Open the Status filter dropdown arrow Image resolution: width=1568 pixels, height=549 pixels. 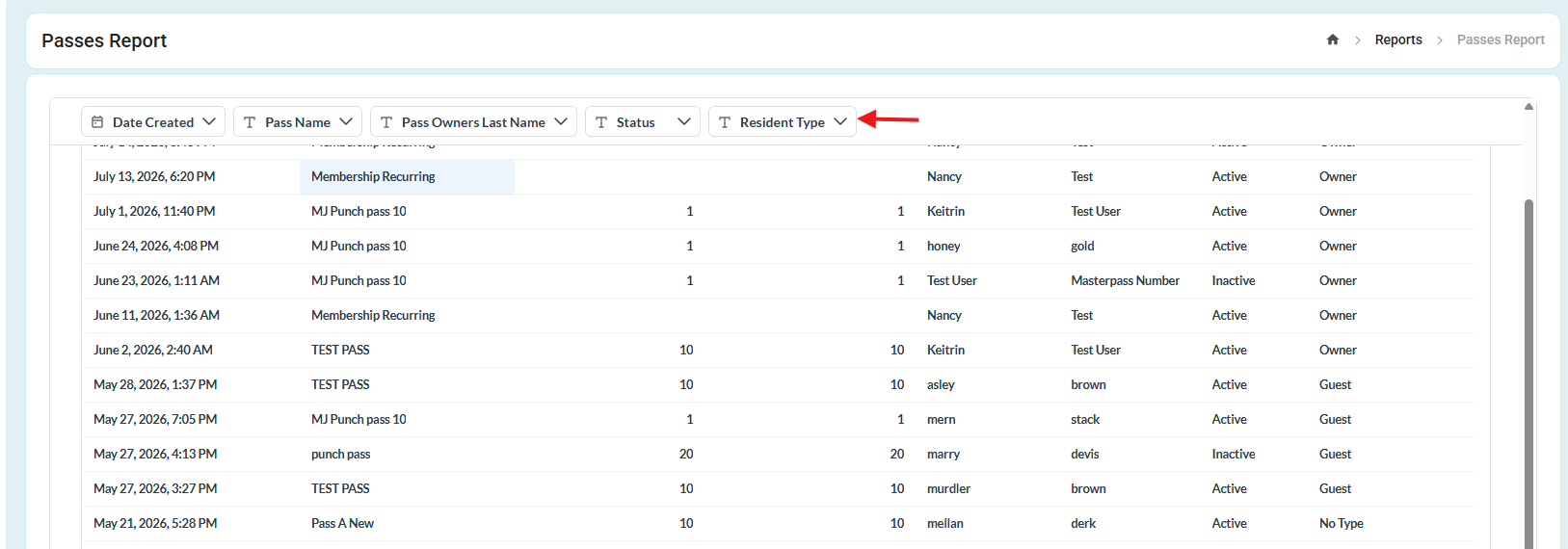(x=684, y=121)
